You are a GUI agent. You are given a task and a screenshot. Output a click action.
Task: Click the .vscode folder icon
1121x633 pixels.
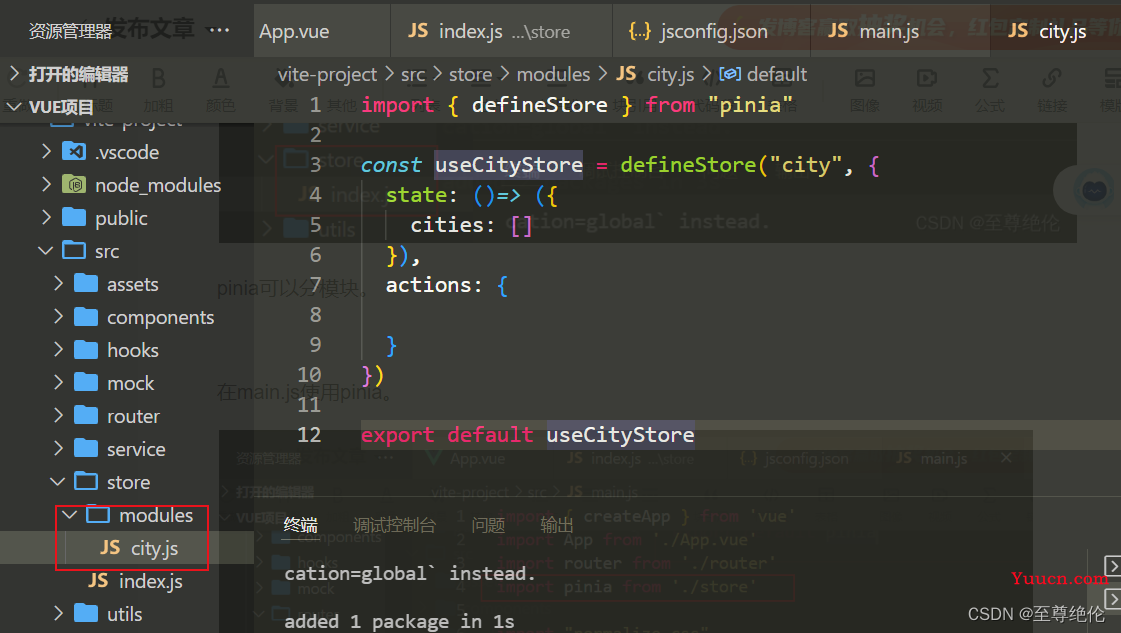74,152
